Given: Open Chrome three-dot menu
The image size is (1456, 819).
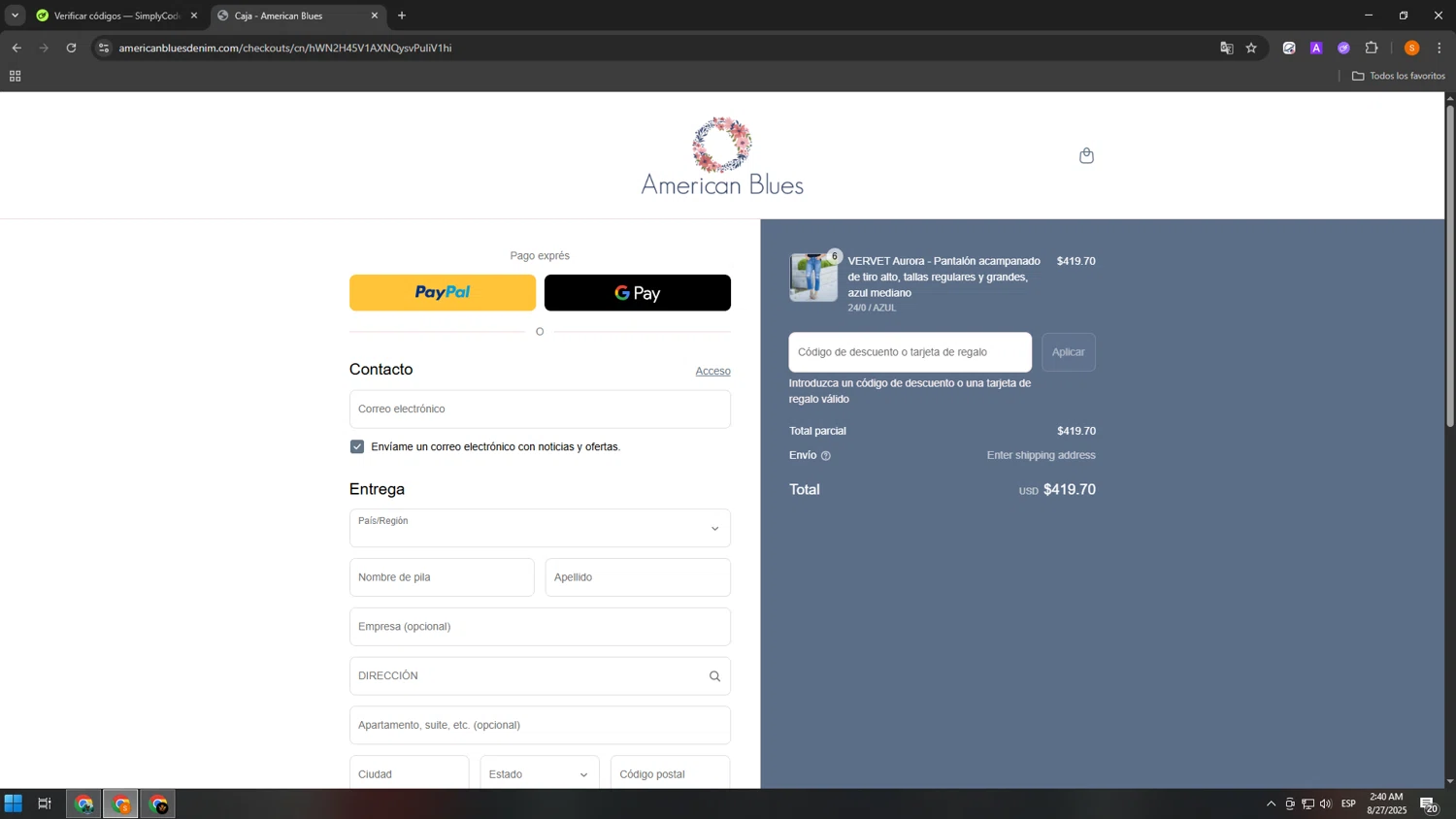Looking at the screenshot, I should tap(1439, 48).
